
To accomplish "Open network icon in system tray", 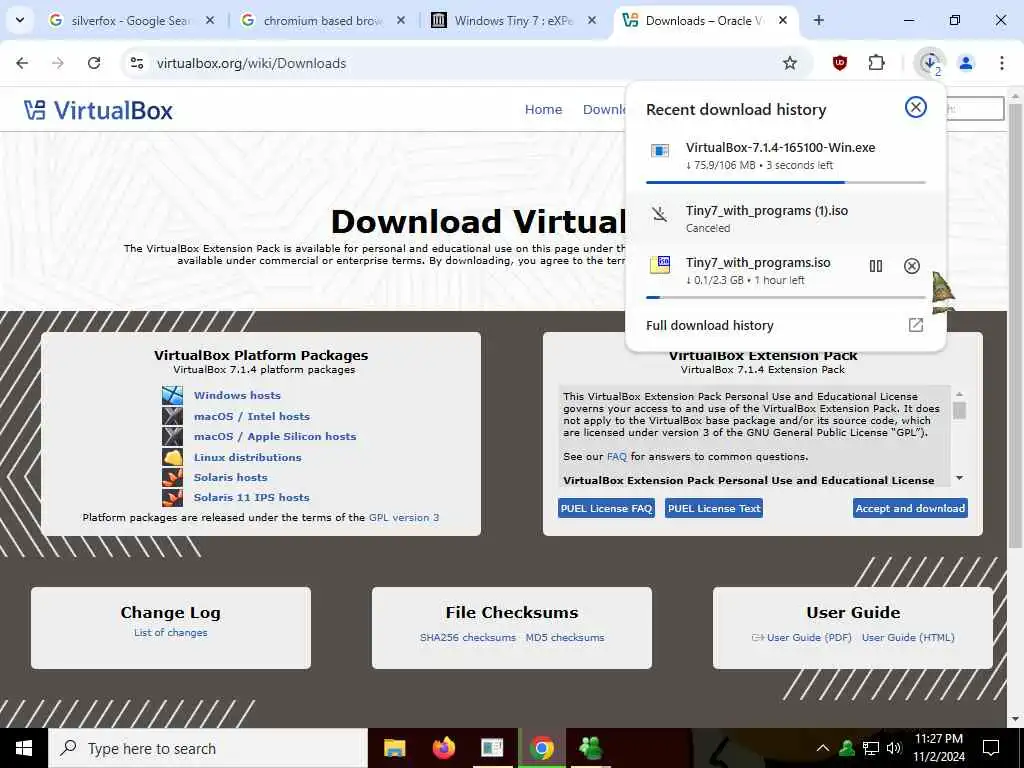I will 871,748.
